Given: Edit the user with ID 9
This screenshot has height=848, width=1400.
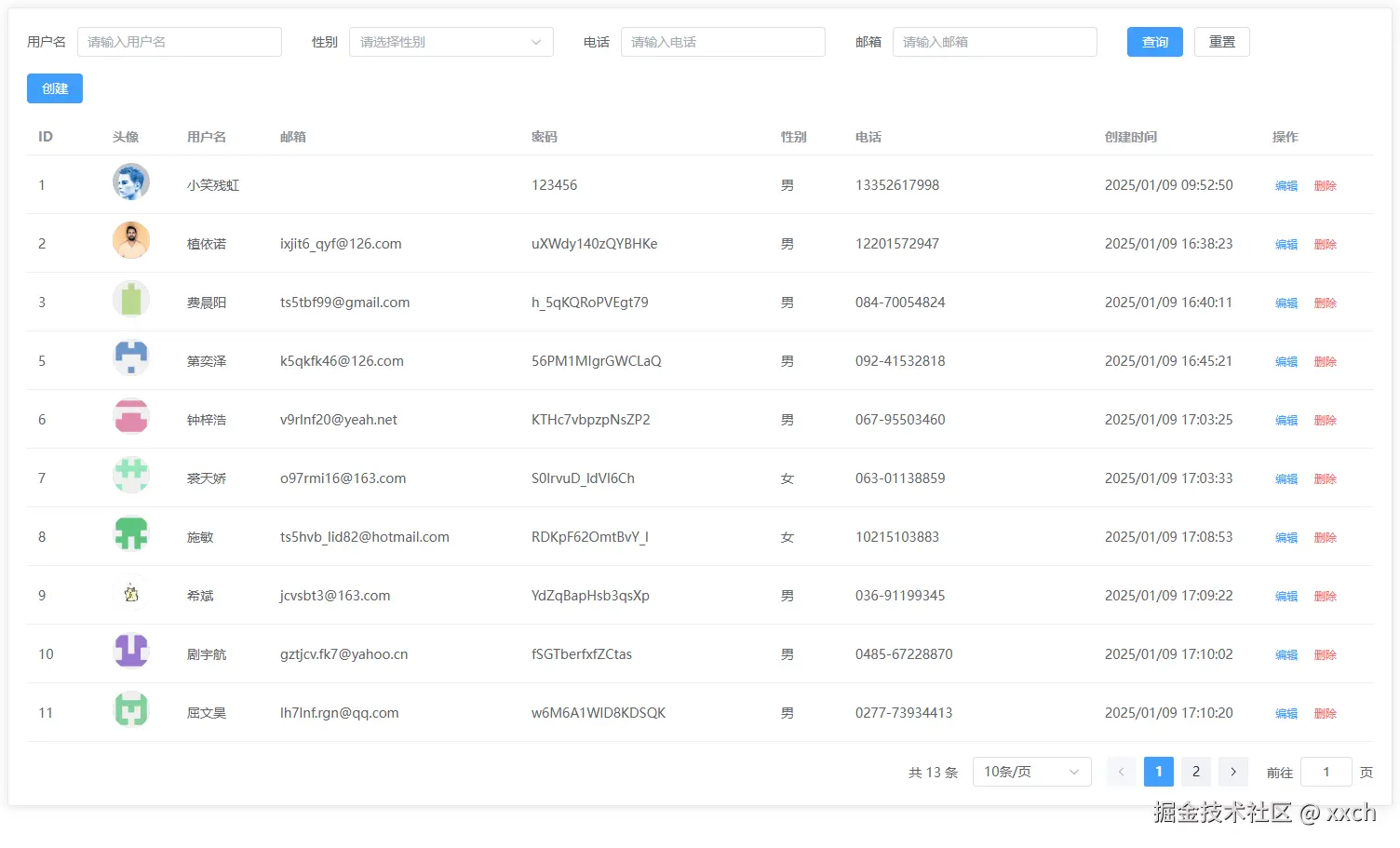Looking at the screenshot, I should point(1286,596).
